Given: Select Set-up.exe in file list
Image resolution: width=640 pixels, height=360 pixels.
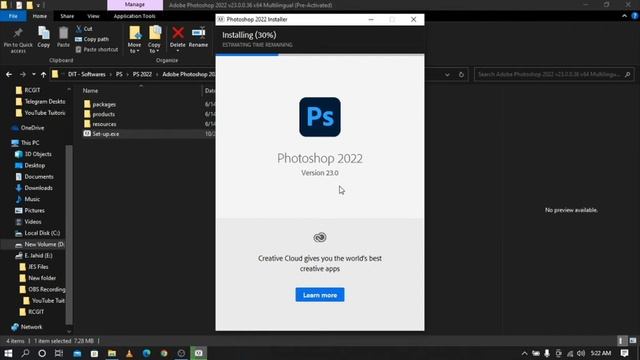Looking at the screenshot, I should [106, 134].
